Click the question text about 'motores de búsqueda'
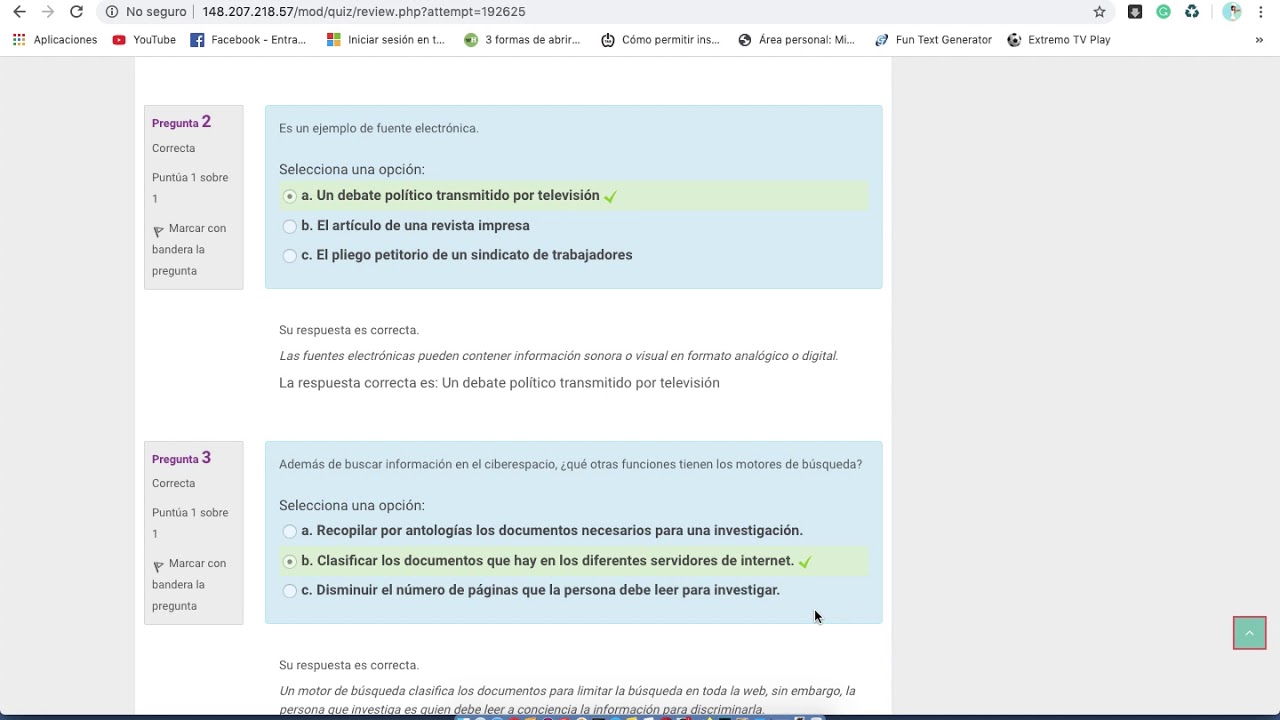This screenshot has width=1280, height=720. 570,464
